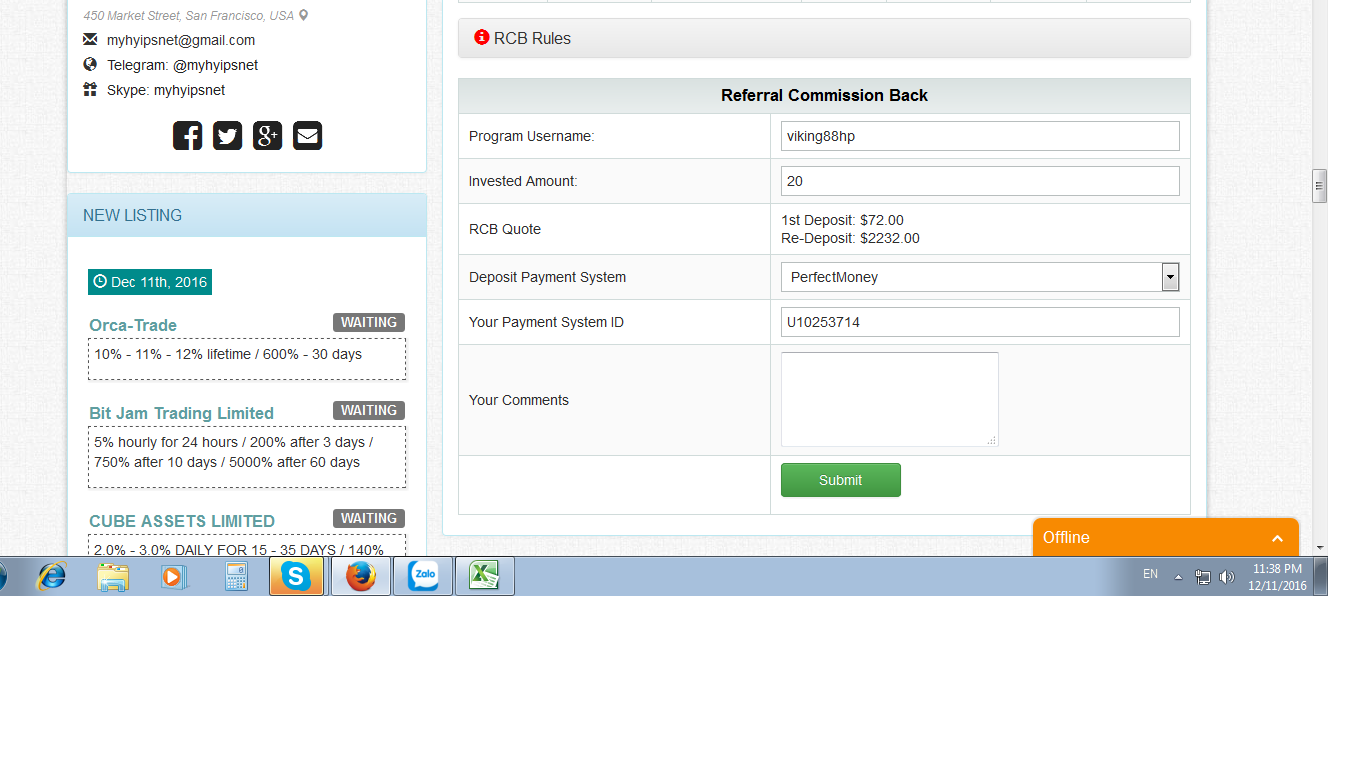Click the WAITING badge for CUBE ASSETS LIMITED
1366x768 pixels.
point(369,518)
